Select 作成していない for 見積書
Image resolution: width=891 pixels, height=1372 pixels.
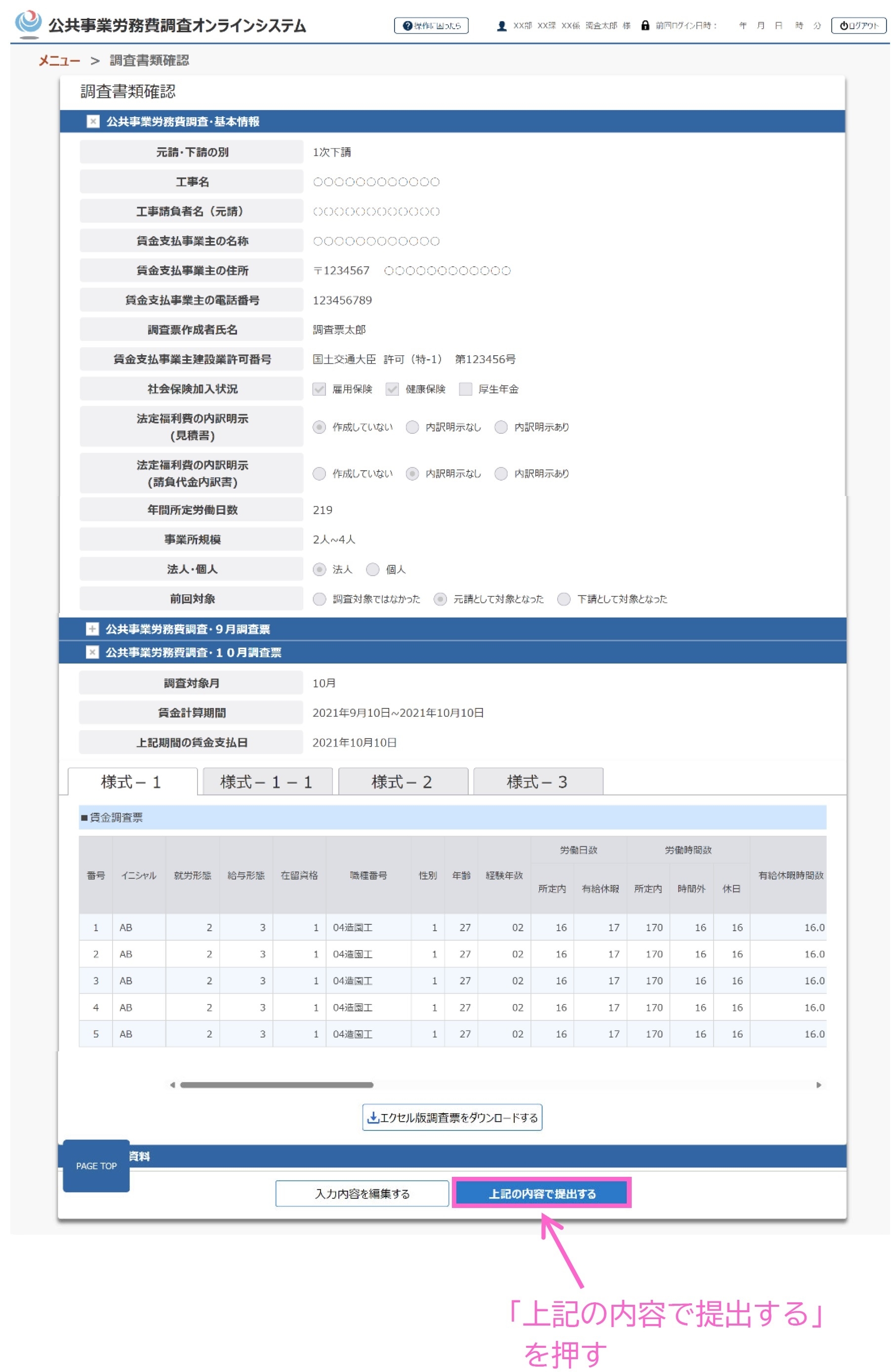(x=319, y=426)
